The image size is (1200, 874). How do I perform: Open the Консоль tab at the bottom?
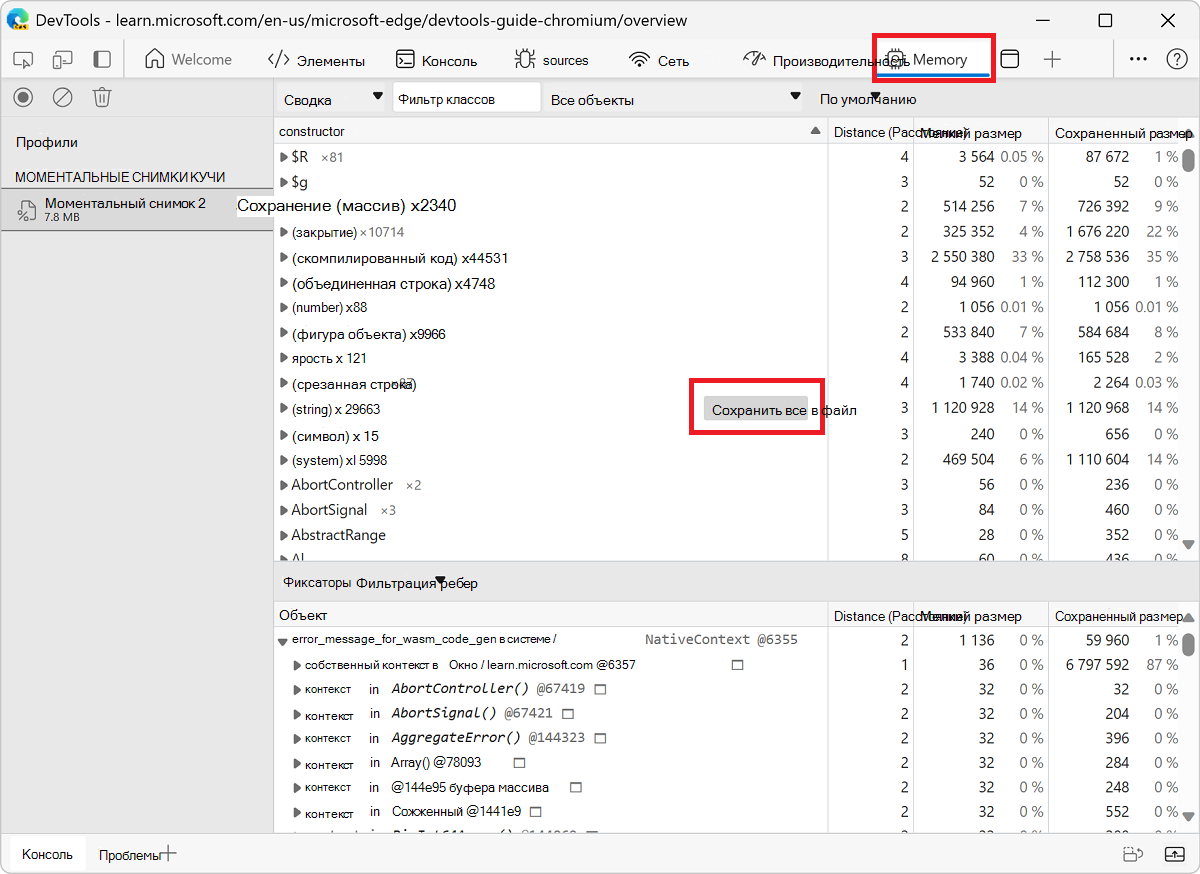click(46, 854)
